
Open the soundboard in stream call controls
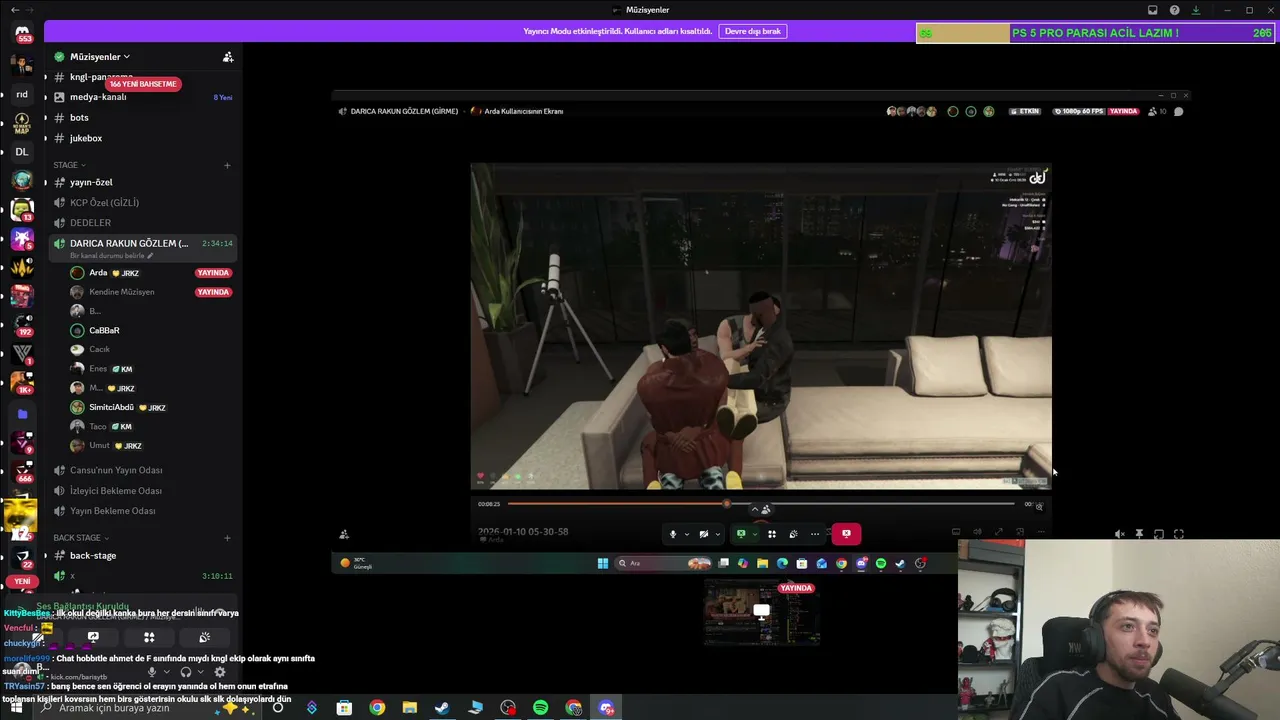[794, 534]
